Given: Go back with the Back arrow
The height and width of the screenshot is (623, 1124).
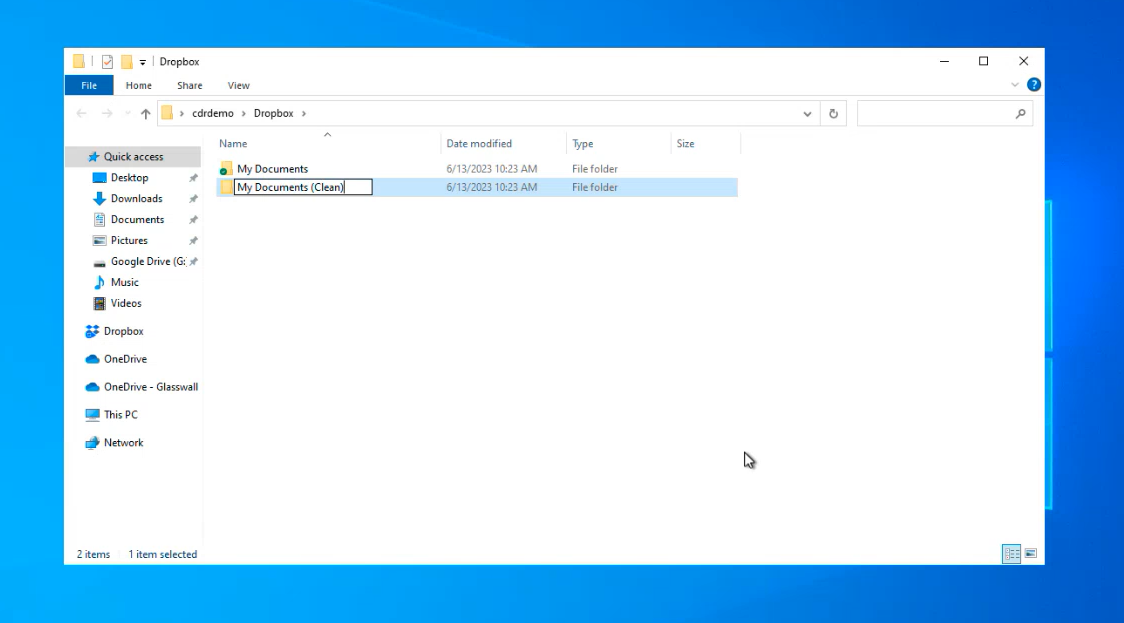Looking at the screenshot, I should (82, 113).
